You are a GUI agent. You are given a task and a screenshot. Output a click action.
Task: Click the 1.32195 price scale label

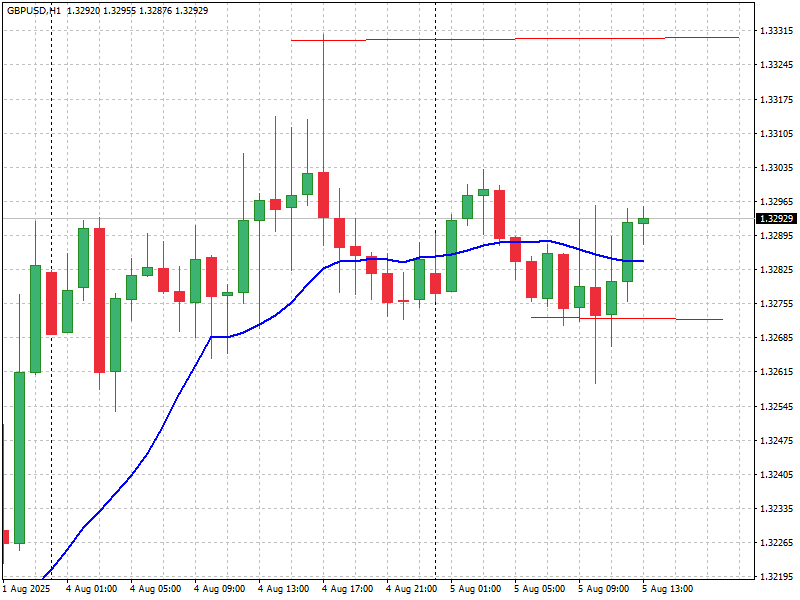coord(777,577)
